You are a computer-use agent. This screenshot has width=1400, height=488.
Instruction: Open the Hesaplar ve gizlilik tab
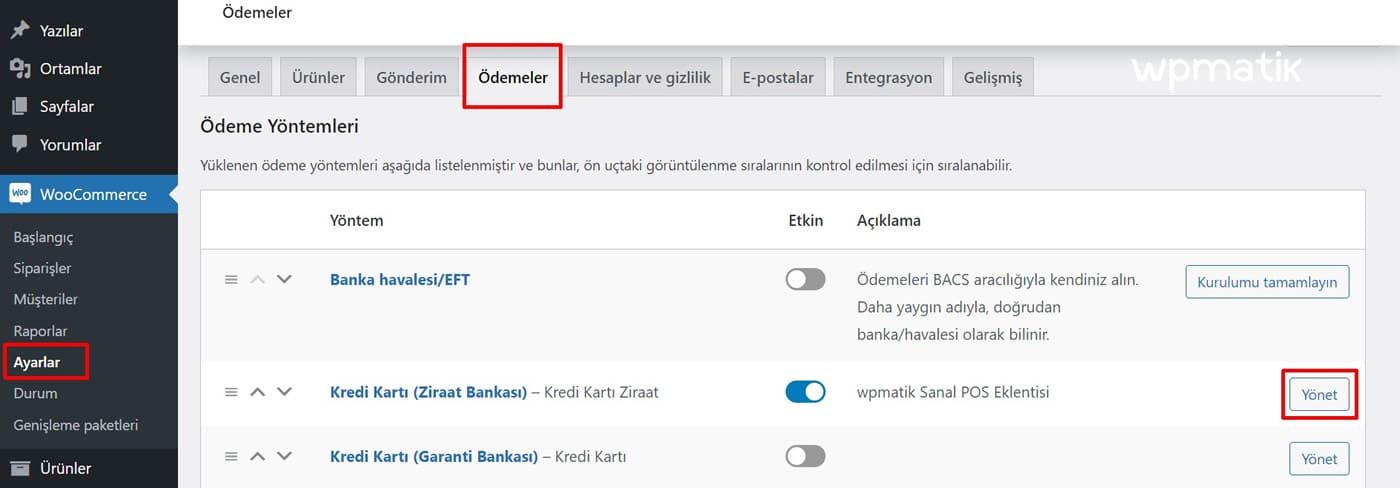[x=645, y=77]
